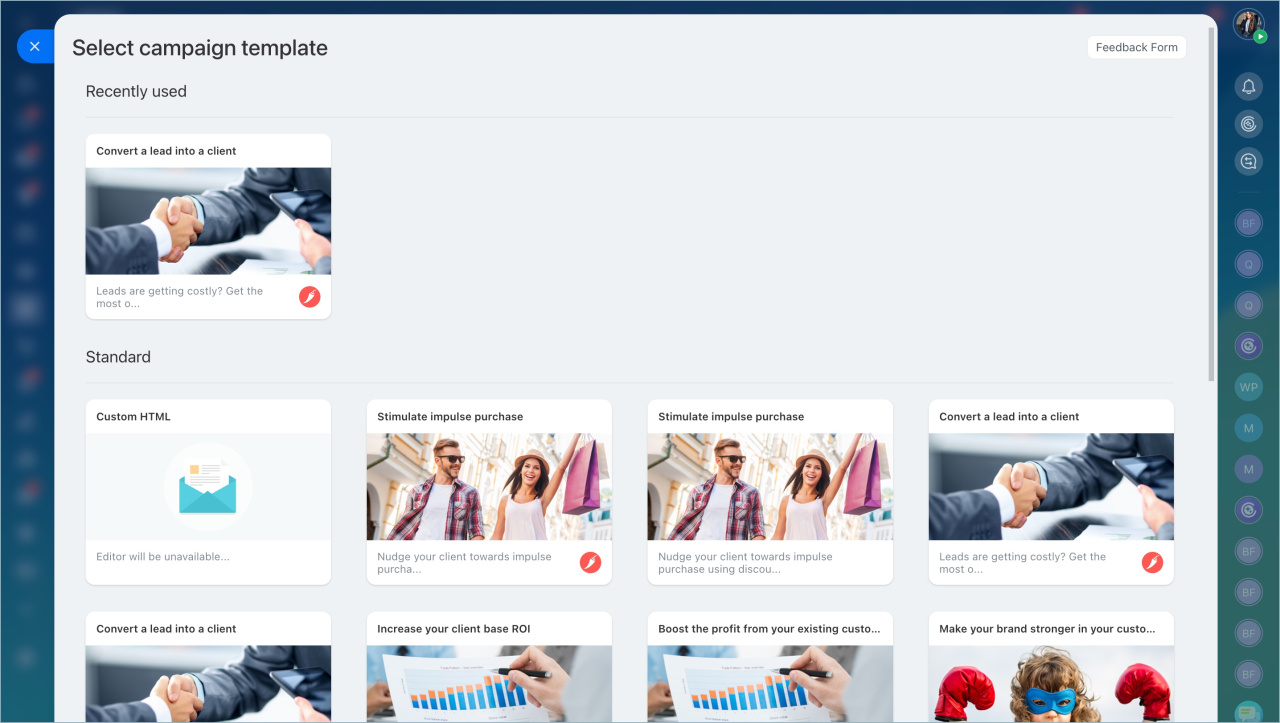Open the chat help icon in right sidebar
Screen dimensions: 1280x723
click(1248, 160)
